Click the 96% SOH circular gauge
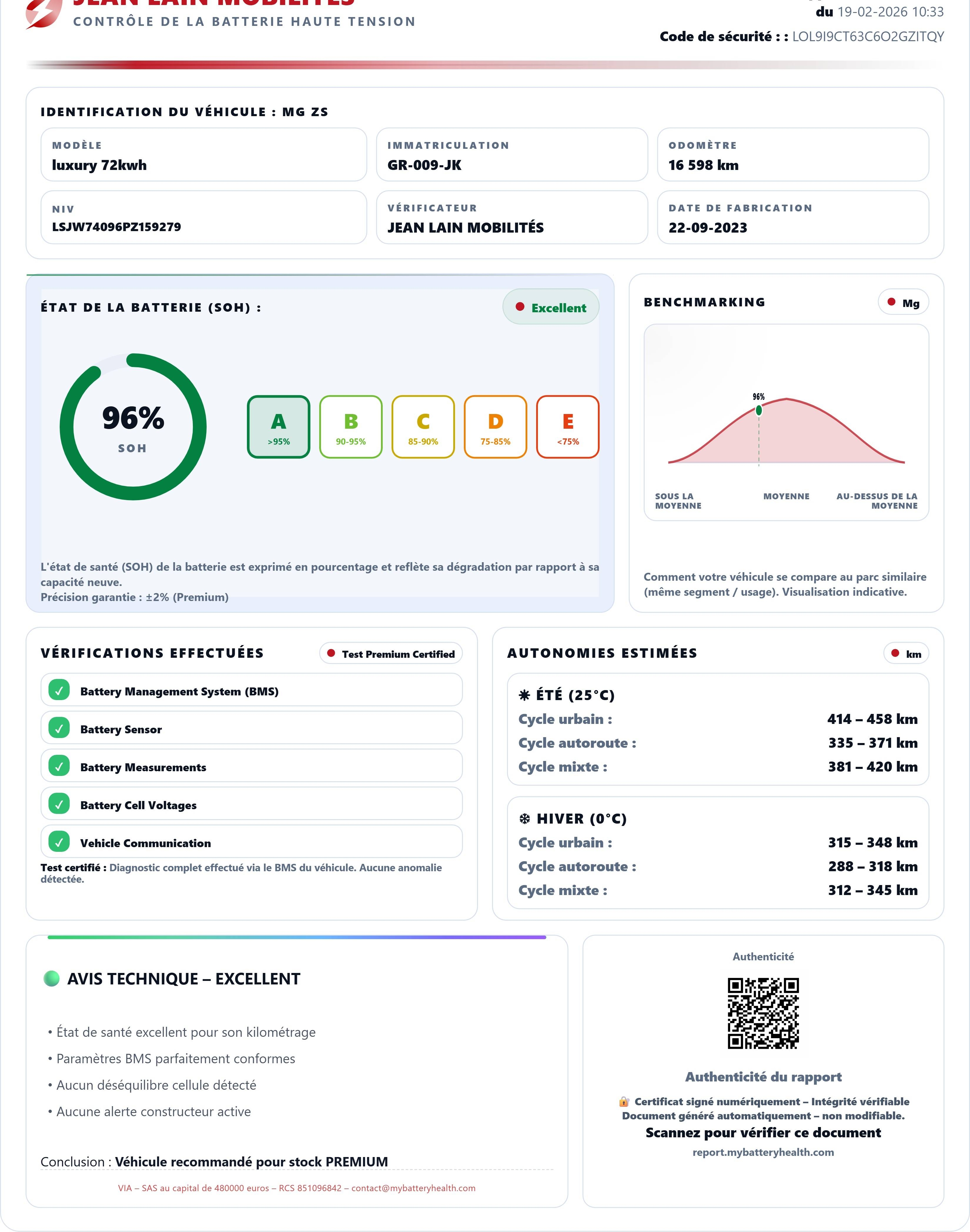The width and height of the screenshot is (970, 1232). point(133,427)
